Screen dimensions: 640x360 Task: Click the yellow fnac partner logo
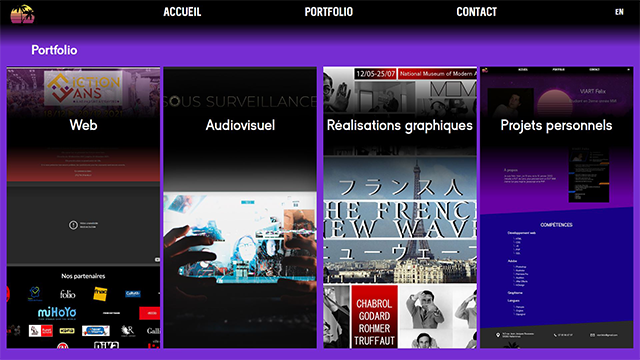click(x=100, y=294)
